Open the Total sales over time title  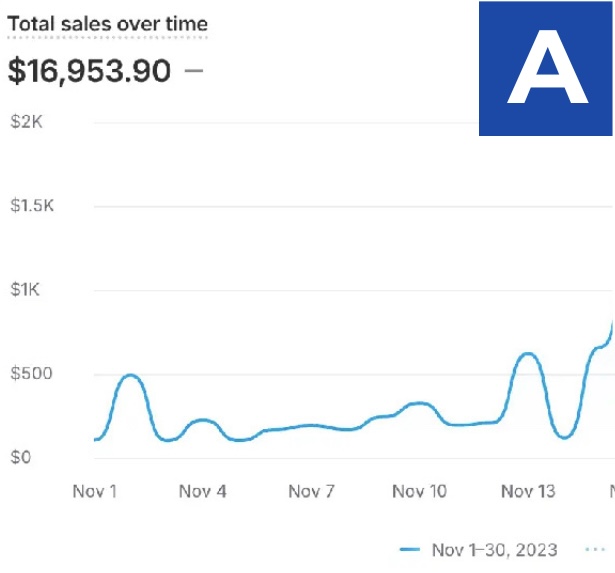tap(107, 24)
